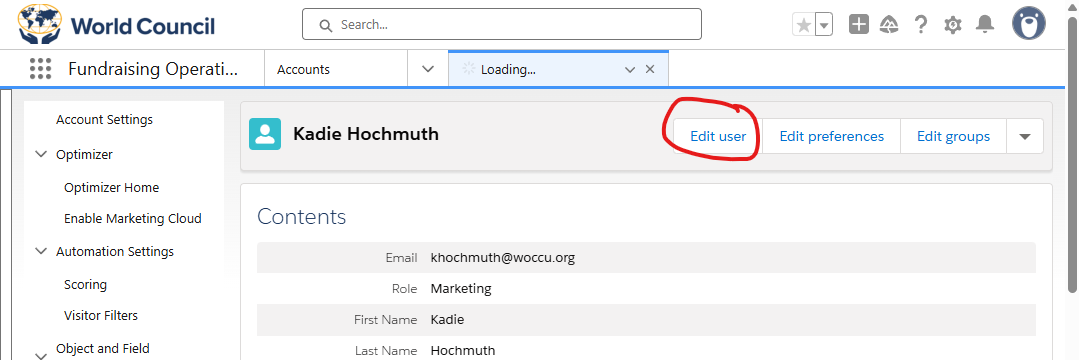Click the Global Actions plus icon
This screenshot has height=360, width=1079.
[859, 25]
